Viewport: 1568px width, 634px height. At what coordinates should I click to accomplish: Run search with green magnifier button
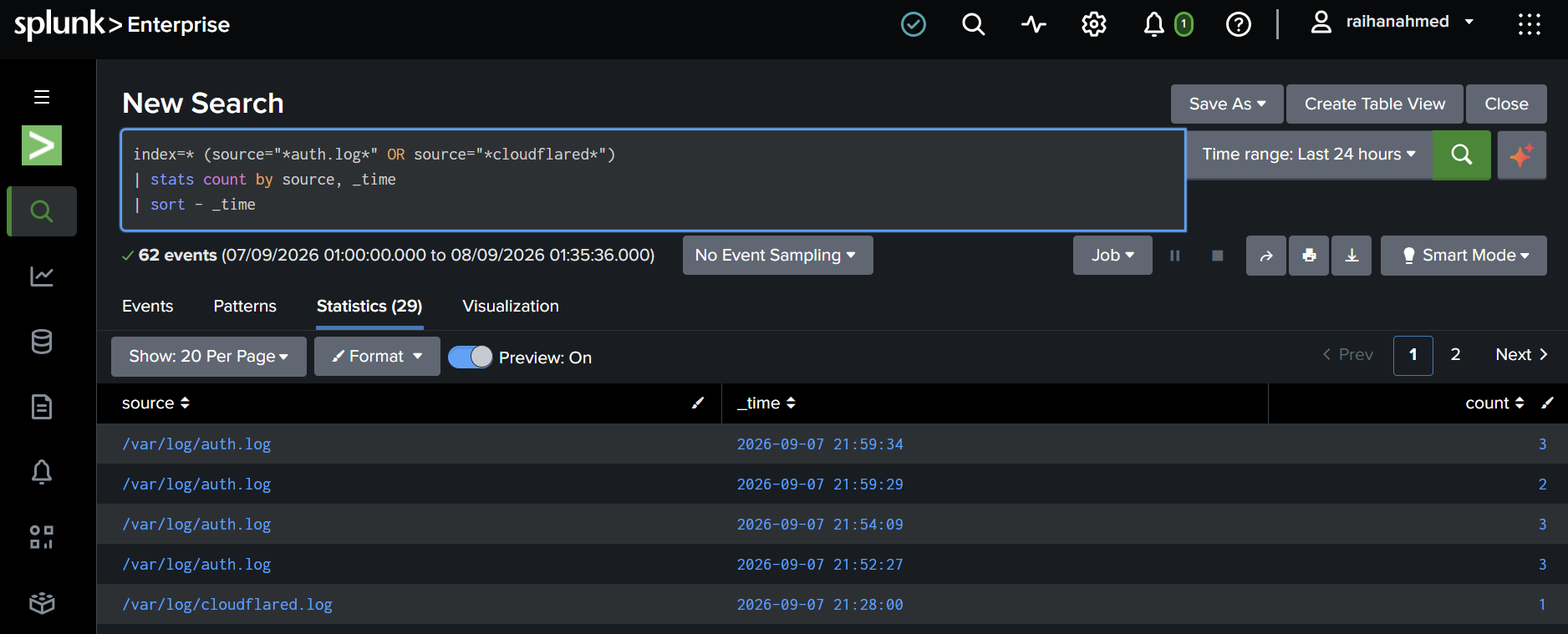1462,155
